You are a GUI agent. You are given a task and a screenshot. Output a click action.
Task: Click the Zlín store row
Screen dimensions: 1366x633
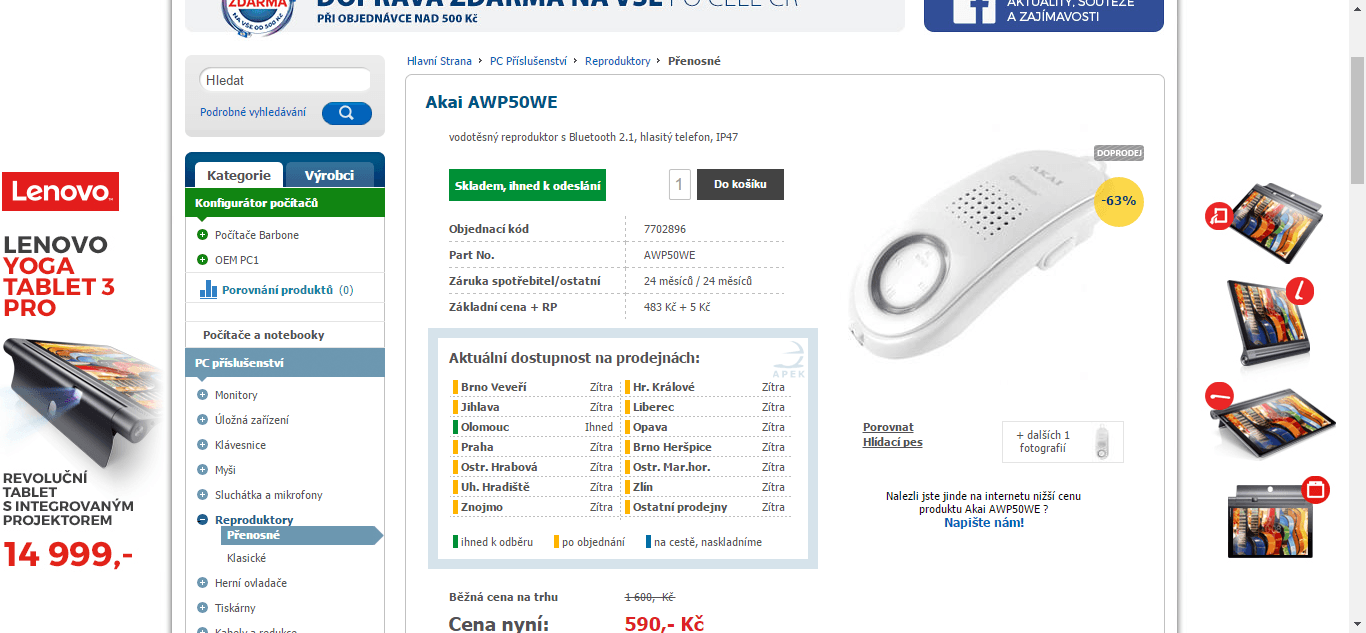[706, 487]
